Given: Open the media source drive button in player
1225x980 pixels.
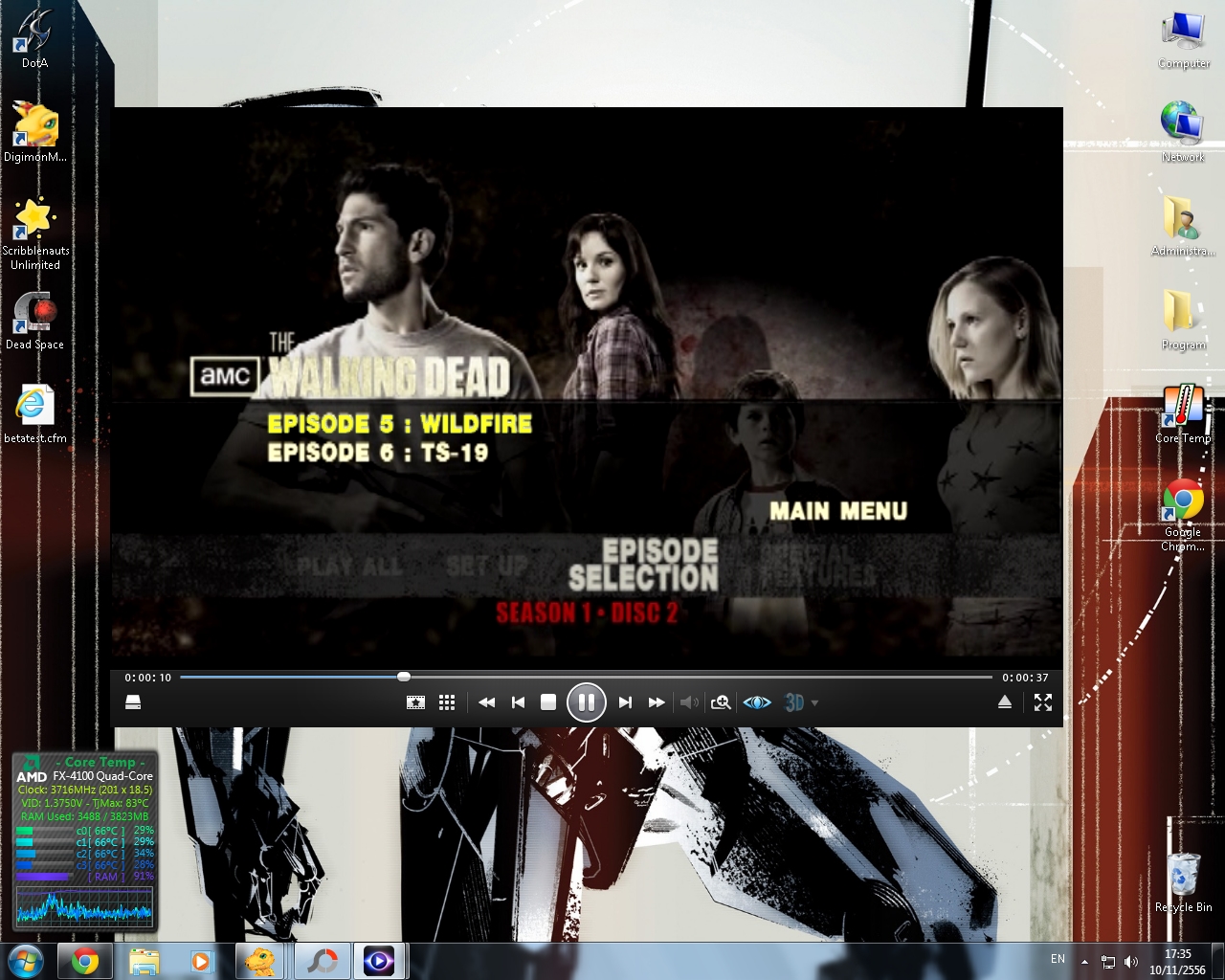Looking at the screenshot, I should click(133, 702).
